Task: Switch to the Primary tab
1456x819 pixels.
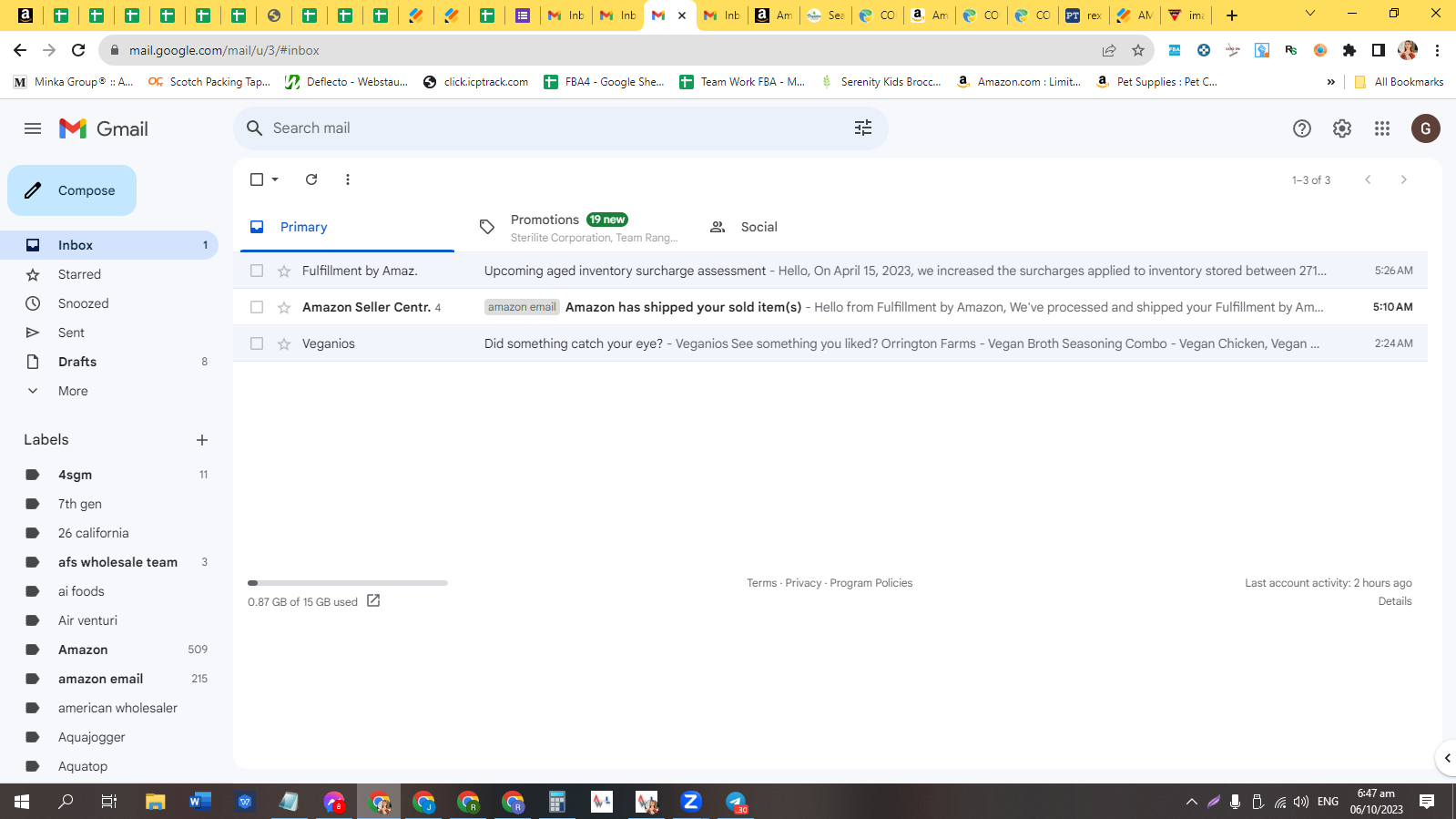Action: click(x=347, y=227)
